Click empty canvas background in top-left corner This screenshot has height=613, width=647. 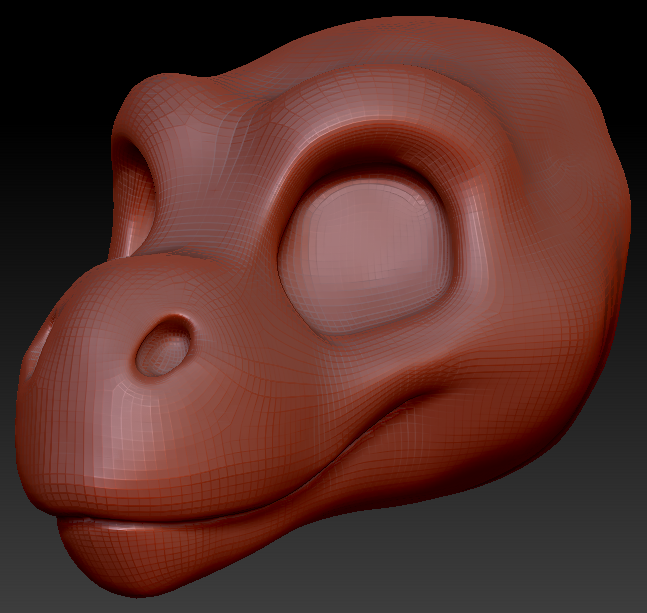point(40,40)
